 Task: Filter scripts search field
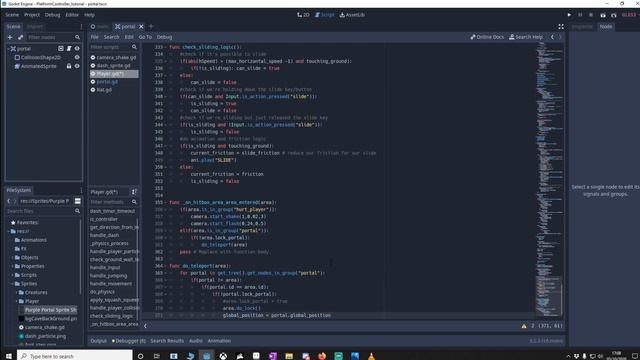click(113, 47)
